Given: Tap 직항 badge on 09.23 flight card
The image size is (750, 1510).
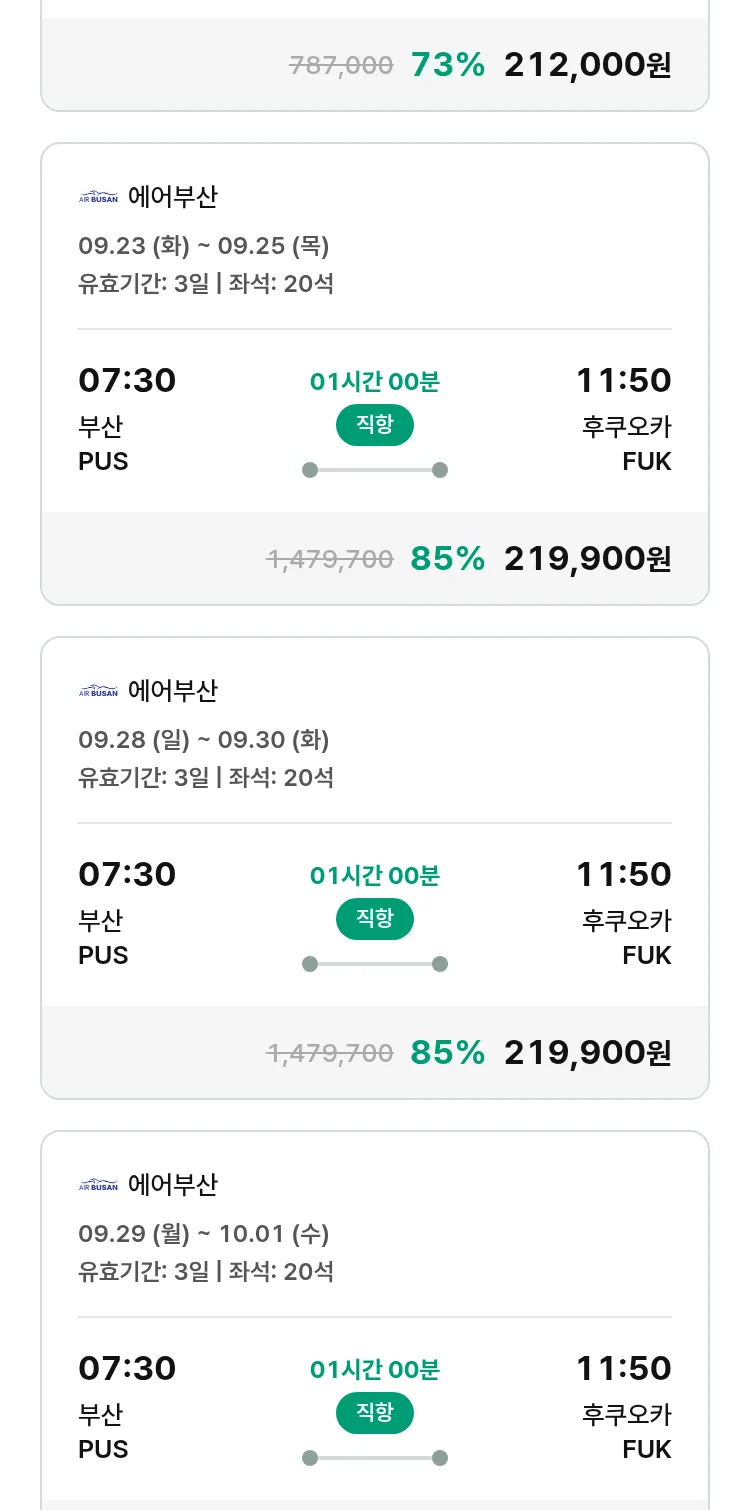Looking at the screenshot, I should click(375, 425).
